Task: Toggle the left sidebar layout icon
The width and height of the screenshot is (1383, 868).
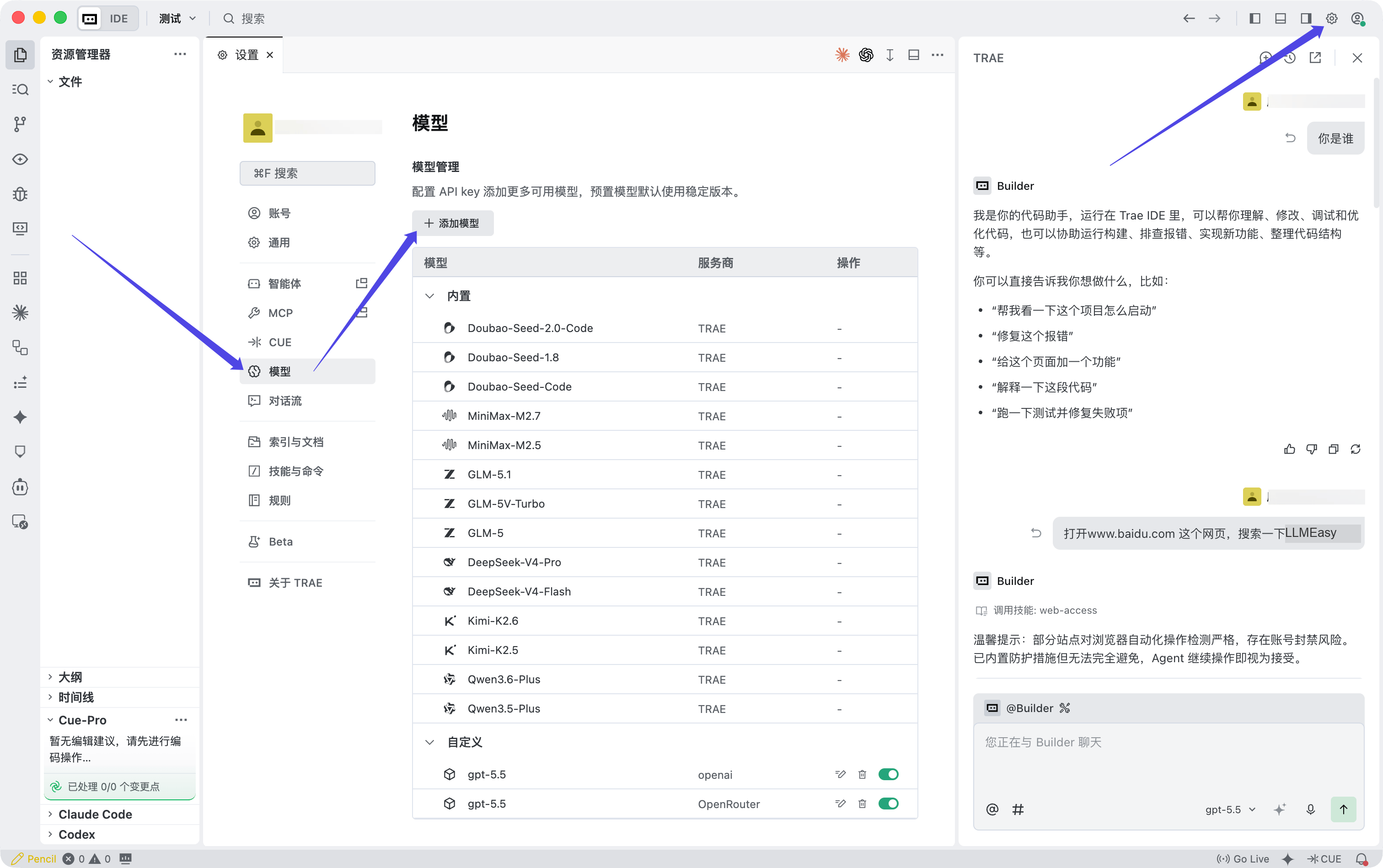Action: pyautogui.click(x=1254, y=18)
